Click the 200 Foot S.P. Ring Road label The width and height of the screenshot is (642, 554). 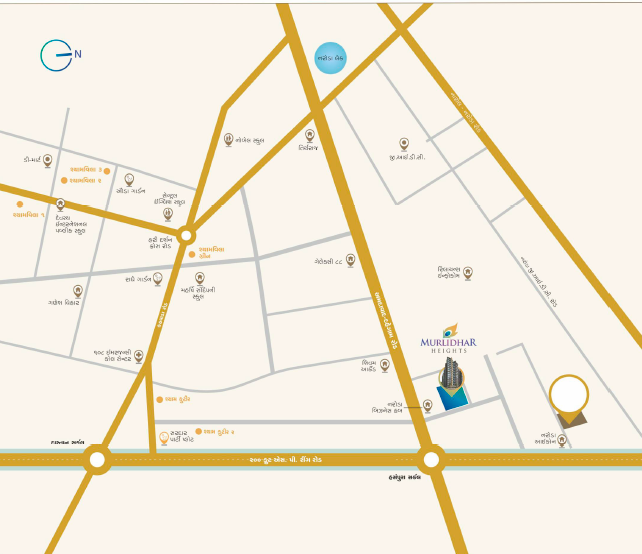click(285, 460)
